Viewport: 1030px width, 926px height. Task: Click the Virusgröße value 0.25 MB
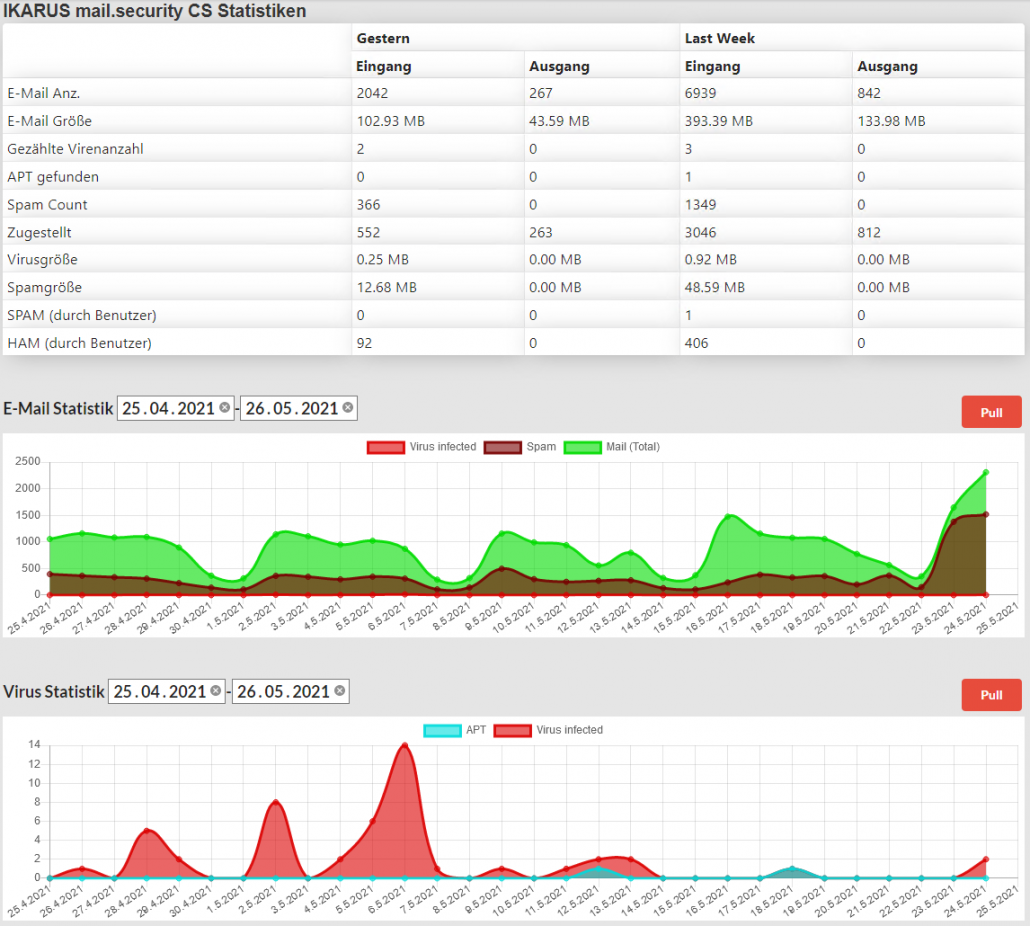tap(383, 259)
